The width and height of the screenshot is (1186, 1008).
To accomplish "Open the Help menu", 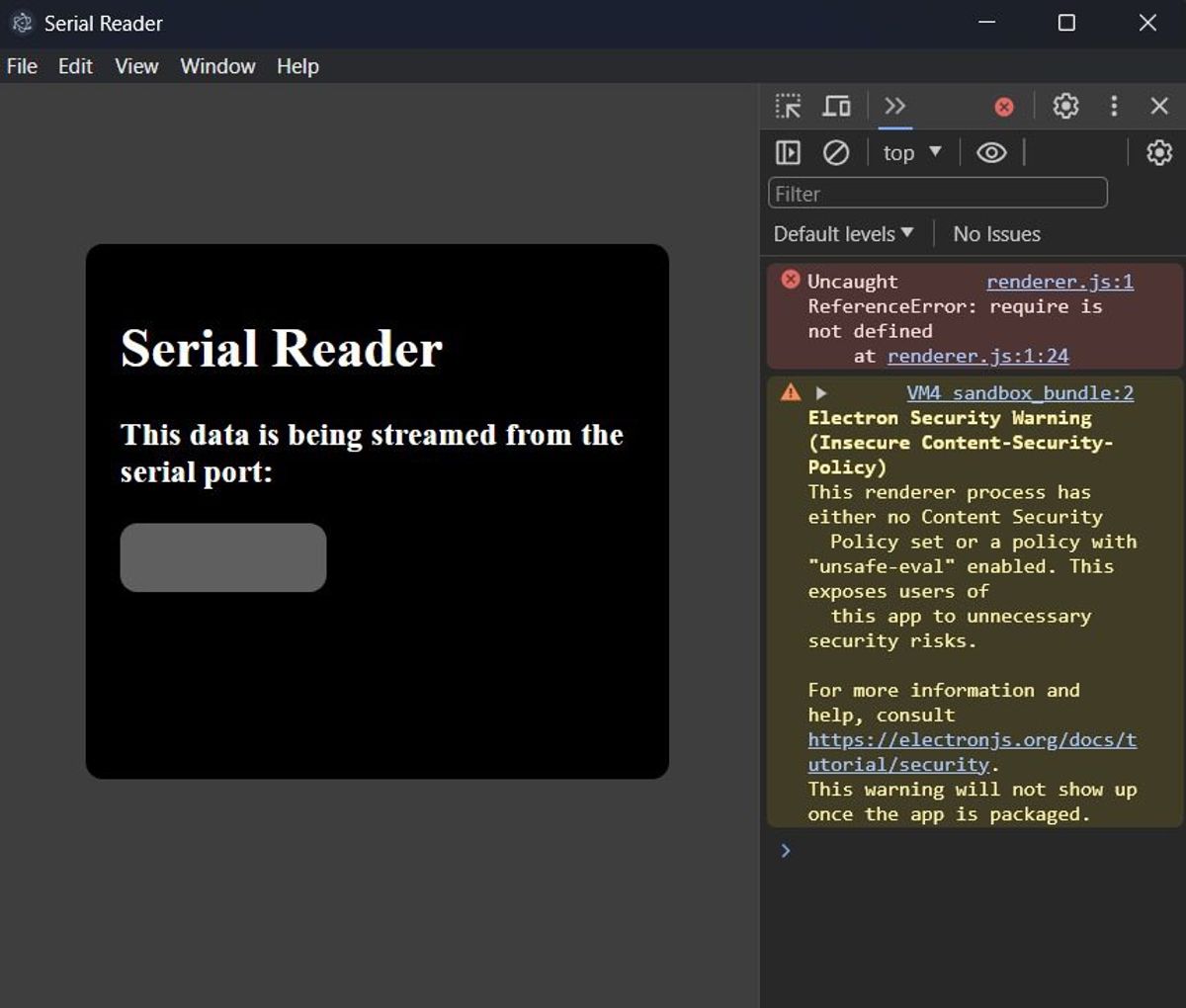I will click(x=297, y=66).
